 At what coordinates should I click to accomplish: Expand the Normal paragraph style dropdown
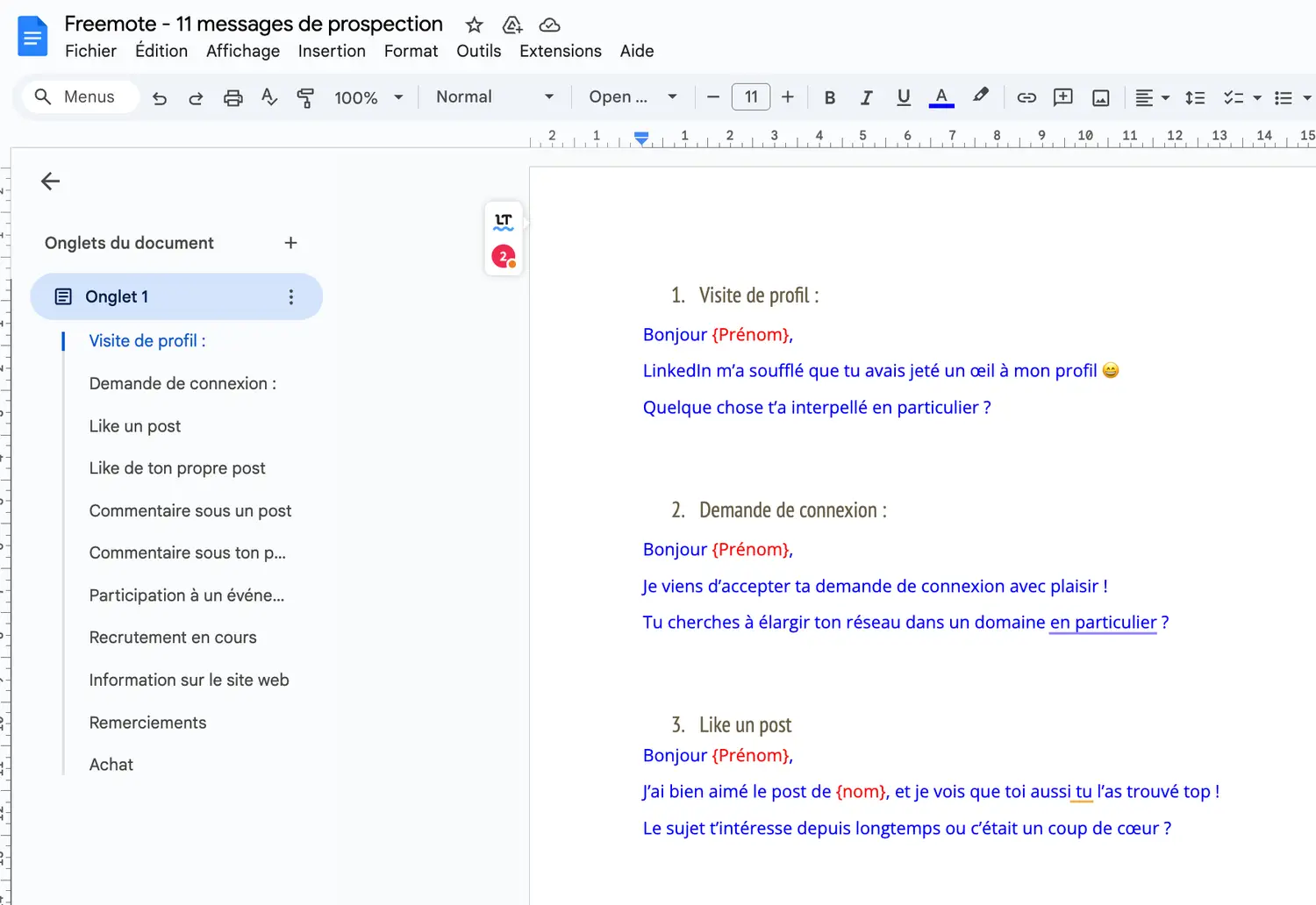coord(494,97)
